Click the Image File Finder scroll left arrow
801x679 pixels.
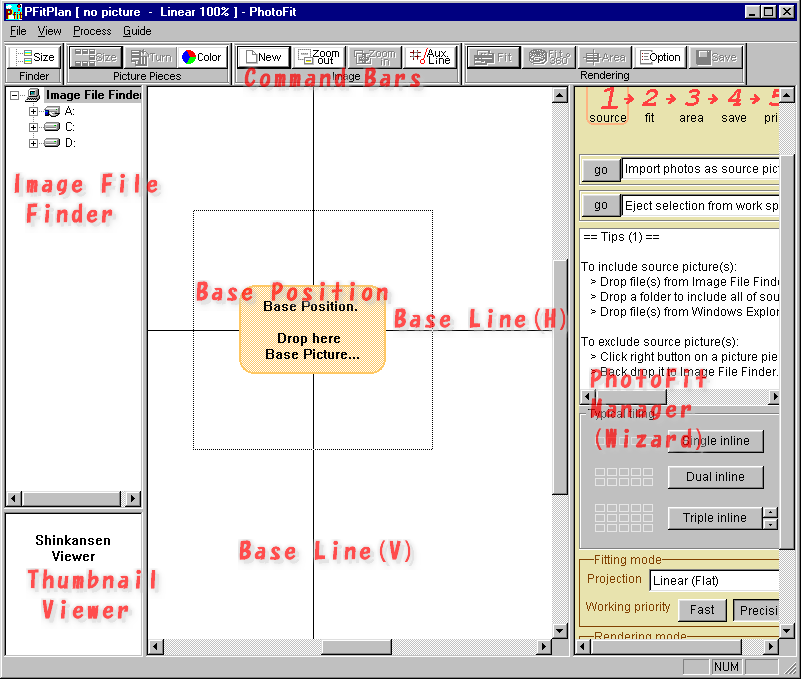[14, 498]
